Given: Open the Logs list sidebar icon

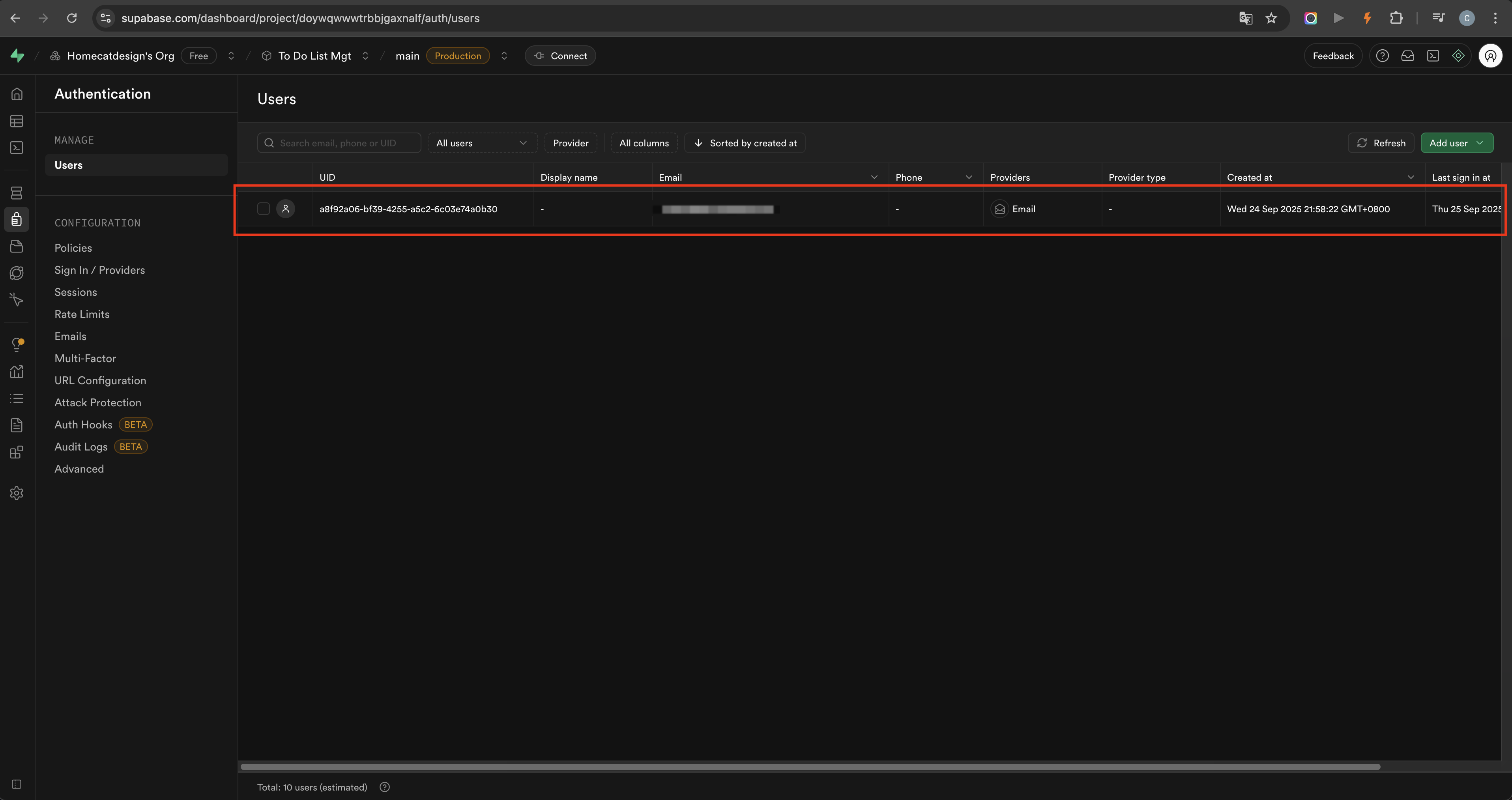Looking at the screenshot, I should pyautogui.click(x=17, y=398).
